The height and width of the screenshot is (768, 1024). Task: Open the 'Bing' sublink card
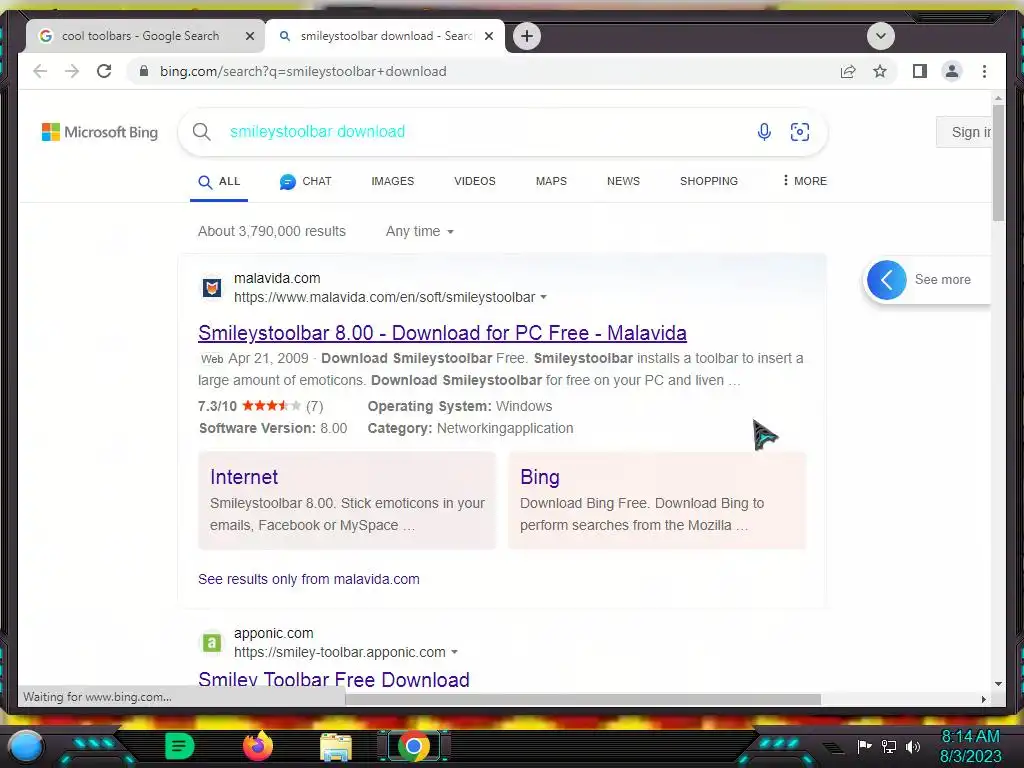coord(657,500)
